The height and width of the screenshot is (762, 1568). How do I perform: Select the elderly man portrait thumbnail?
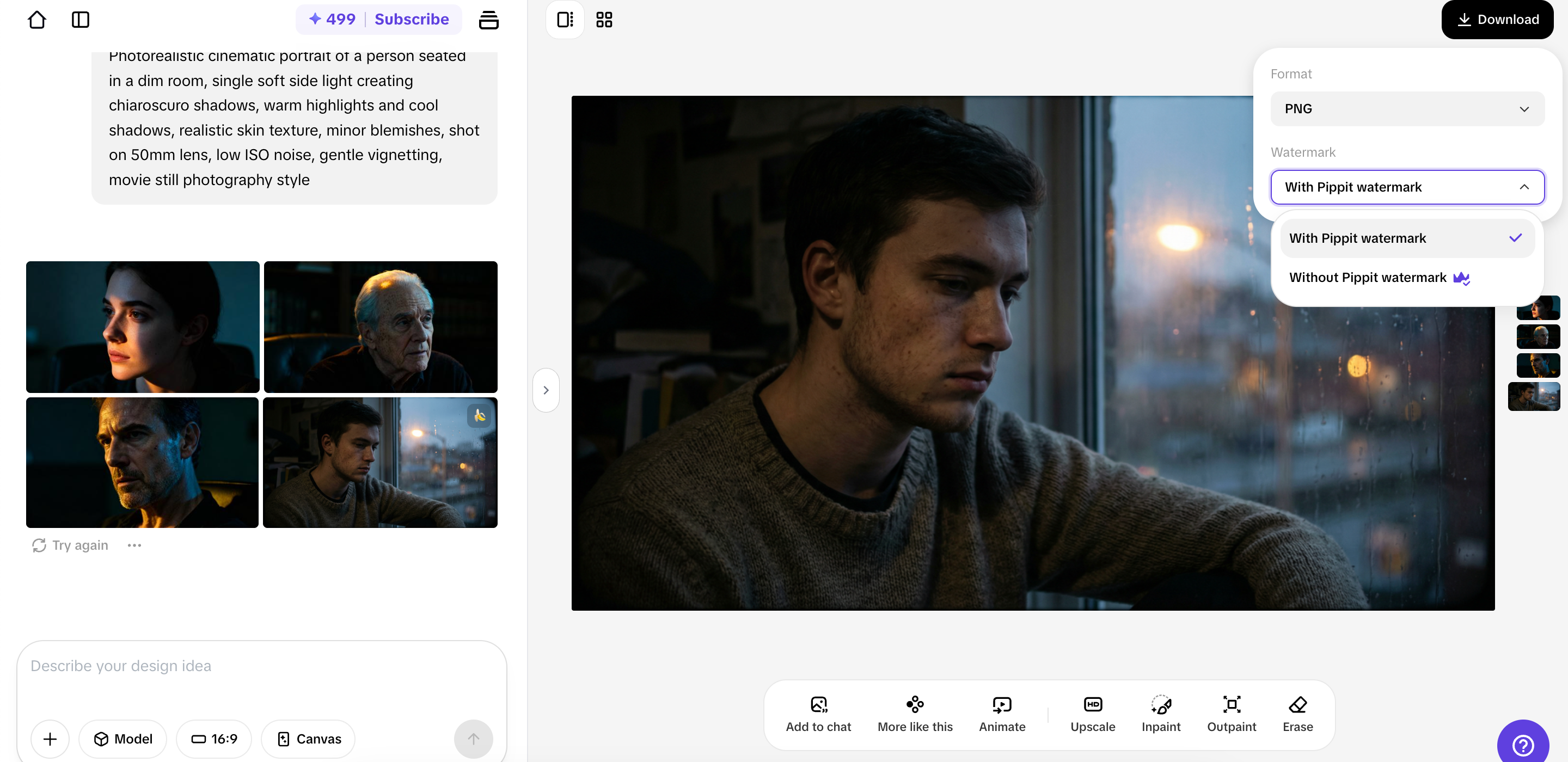point(381,327)
